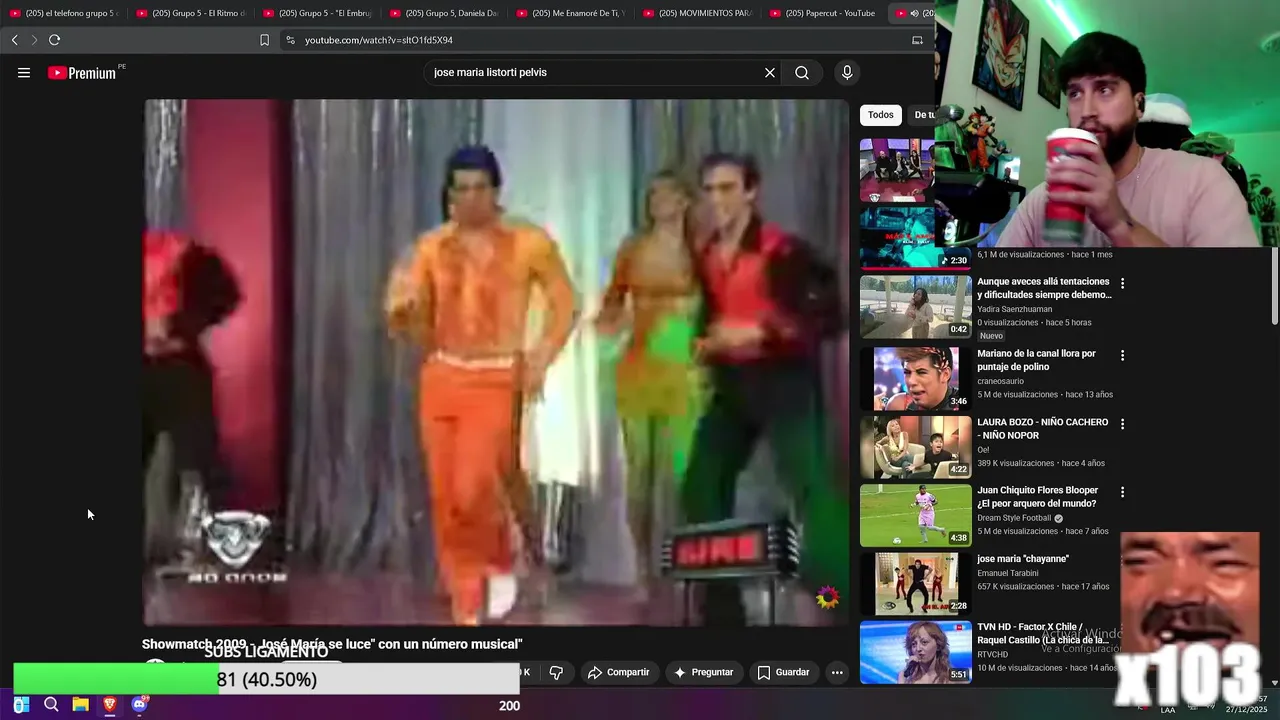Visit channel "craneosaurio"
1280x720 pixels.
1000,381
